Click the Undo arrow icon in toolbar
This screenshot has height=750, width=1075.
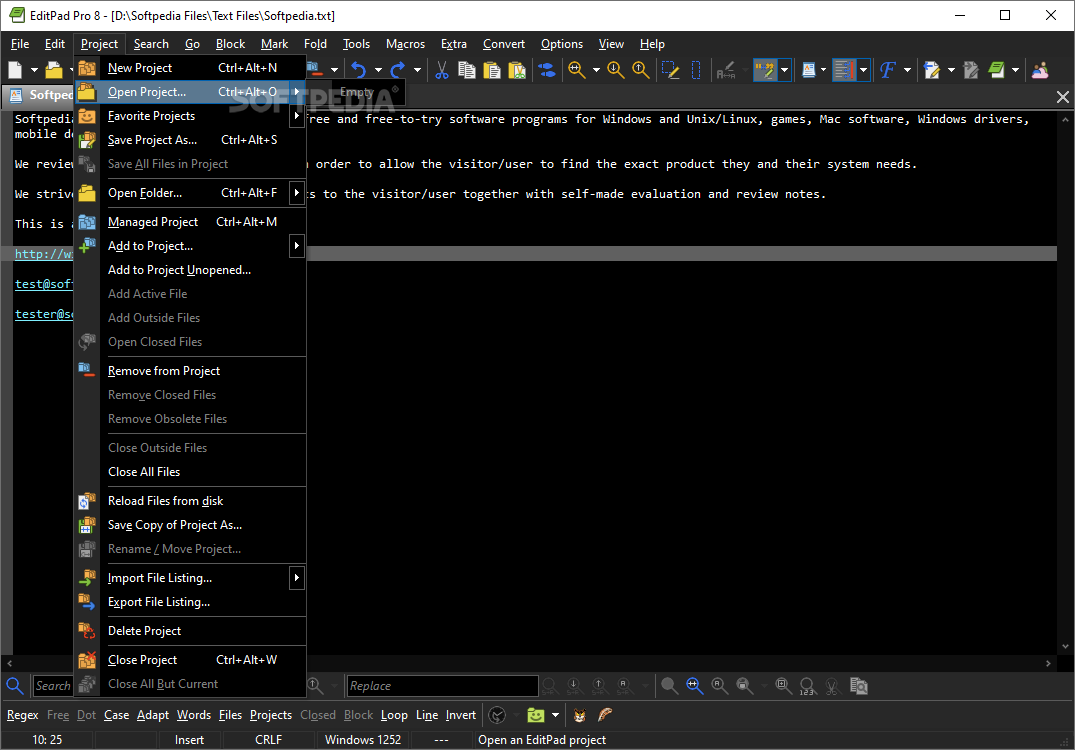pyautogui.click(x=359, y=69)
